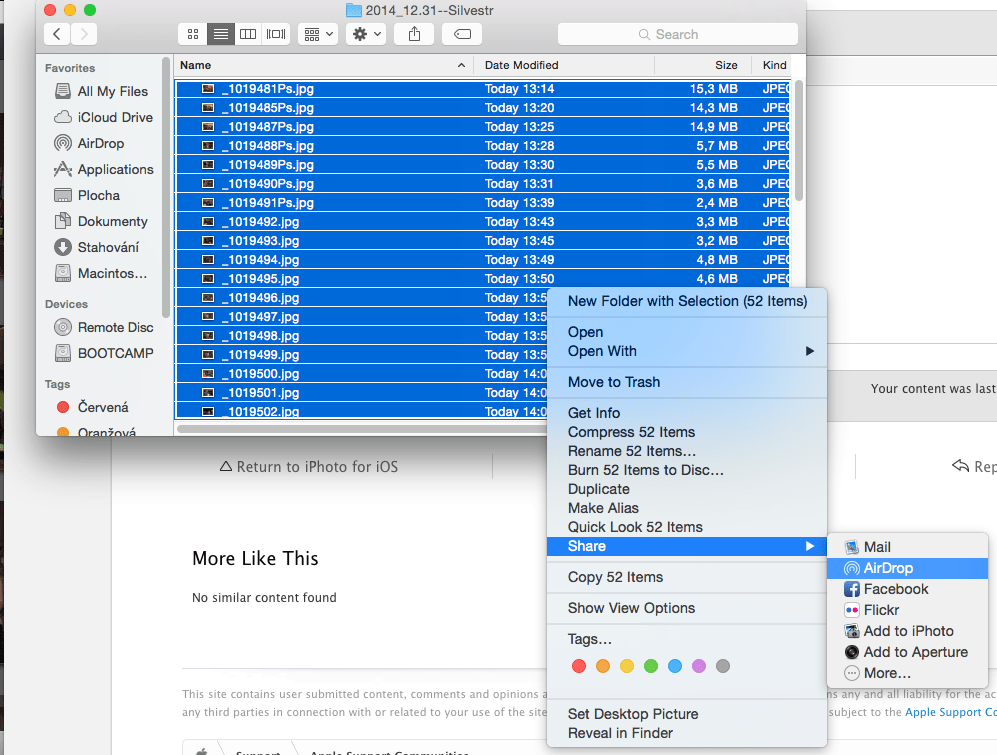
Task: Switch to Cover Flow view
Action: 276,34
